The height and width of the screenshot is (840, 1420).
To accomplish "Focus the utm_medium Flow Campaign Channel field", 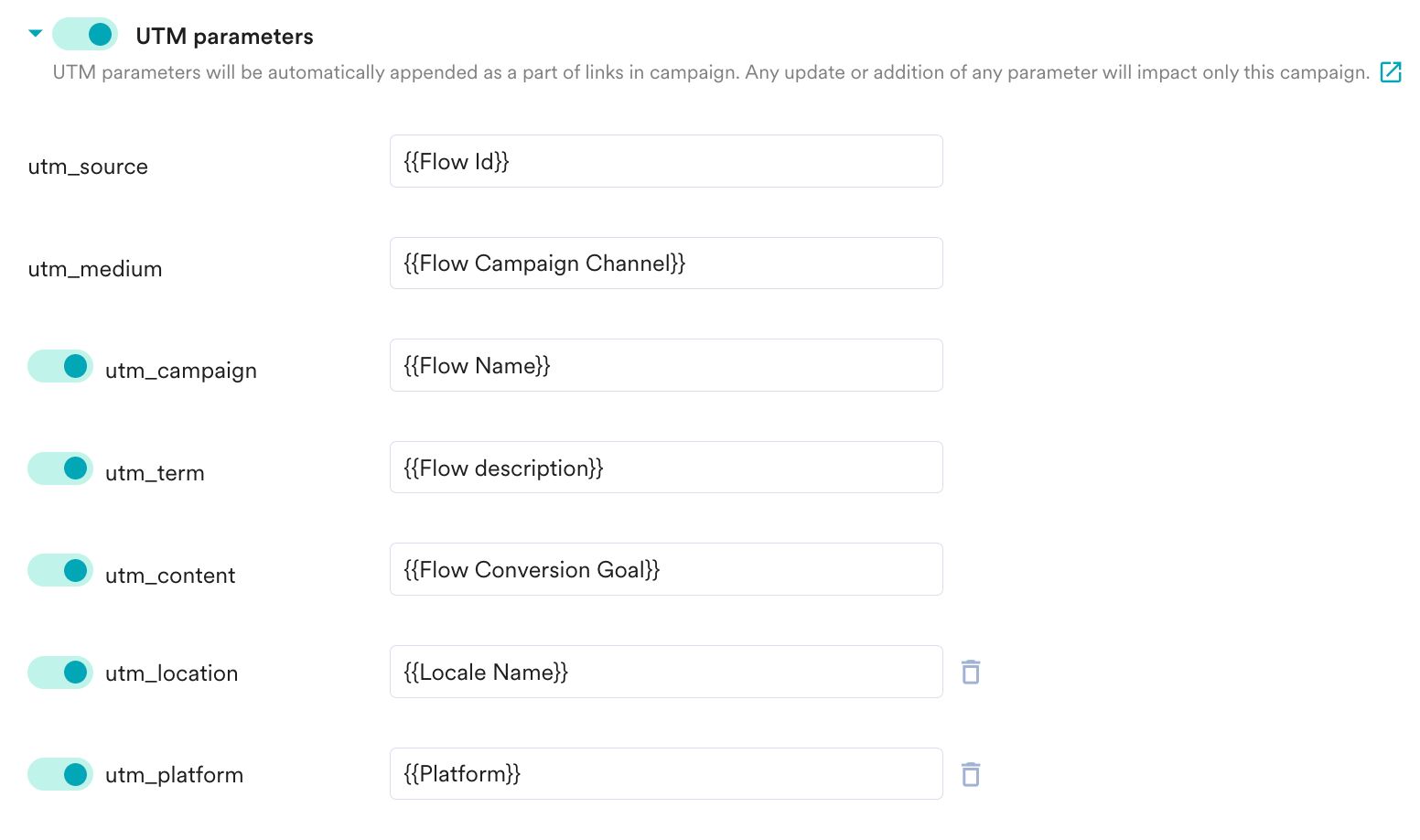I will click(666, 264).
